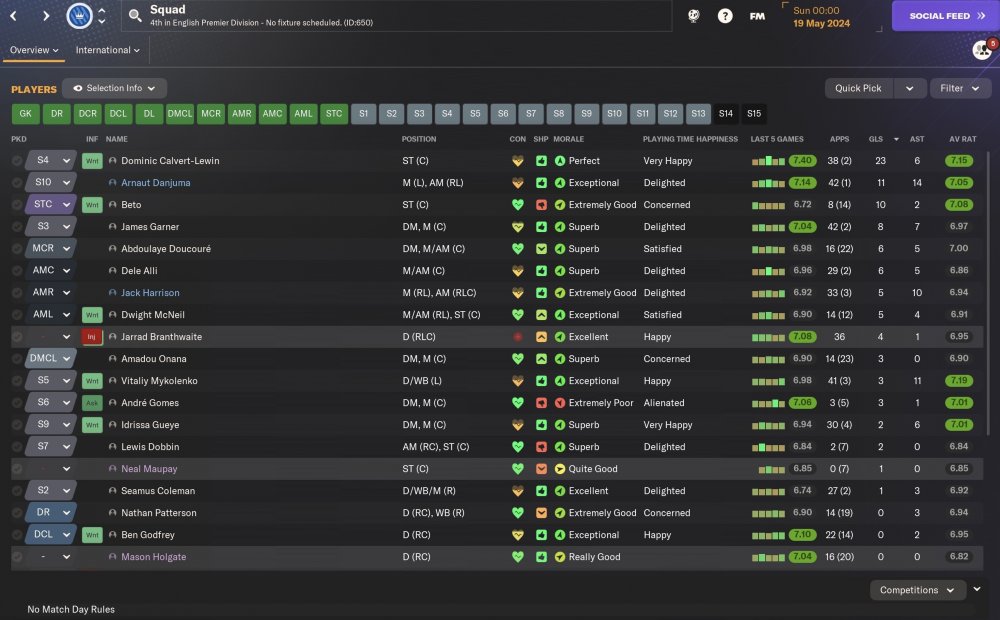
Task: Click condition heart icon for Beto
Action: [517, 205]
